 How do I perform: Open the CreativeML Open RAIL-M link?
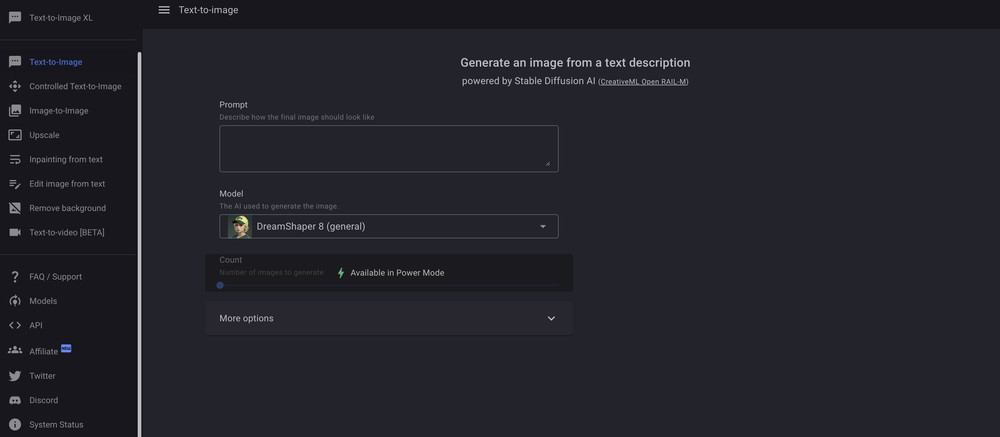click(x=643, y=82)
